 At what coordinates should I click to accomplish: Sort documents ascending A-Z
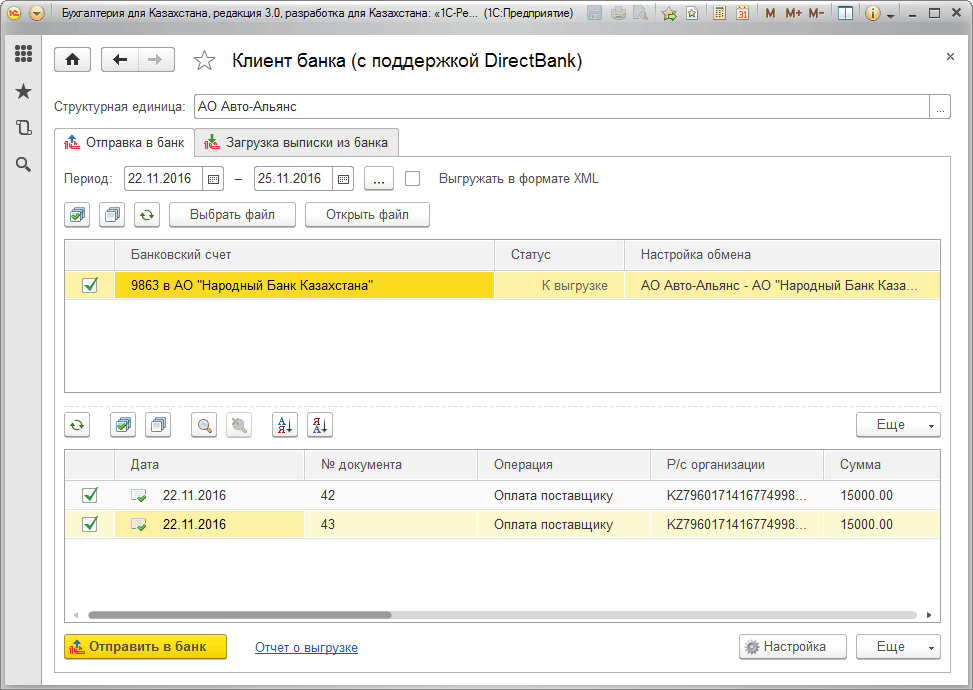285,425
